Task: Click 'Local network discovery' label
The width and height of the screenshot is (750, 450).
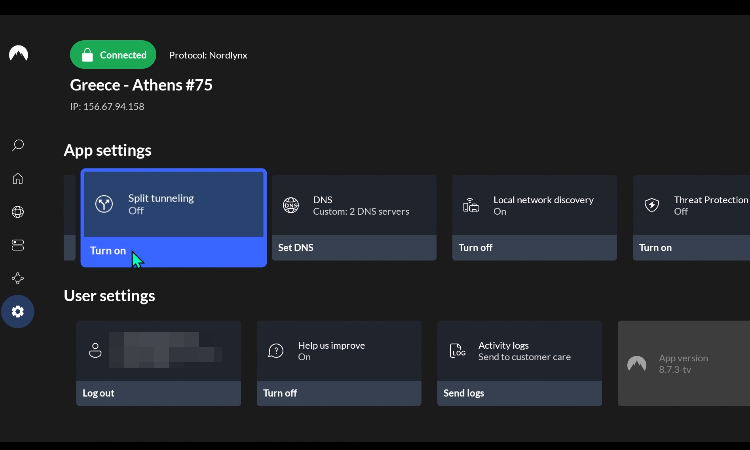Action: pos(543,199)
